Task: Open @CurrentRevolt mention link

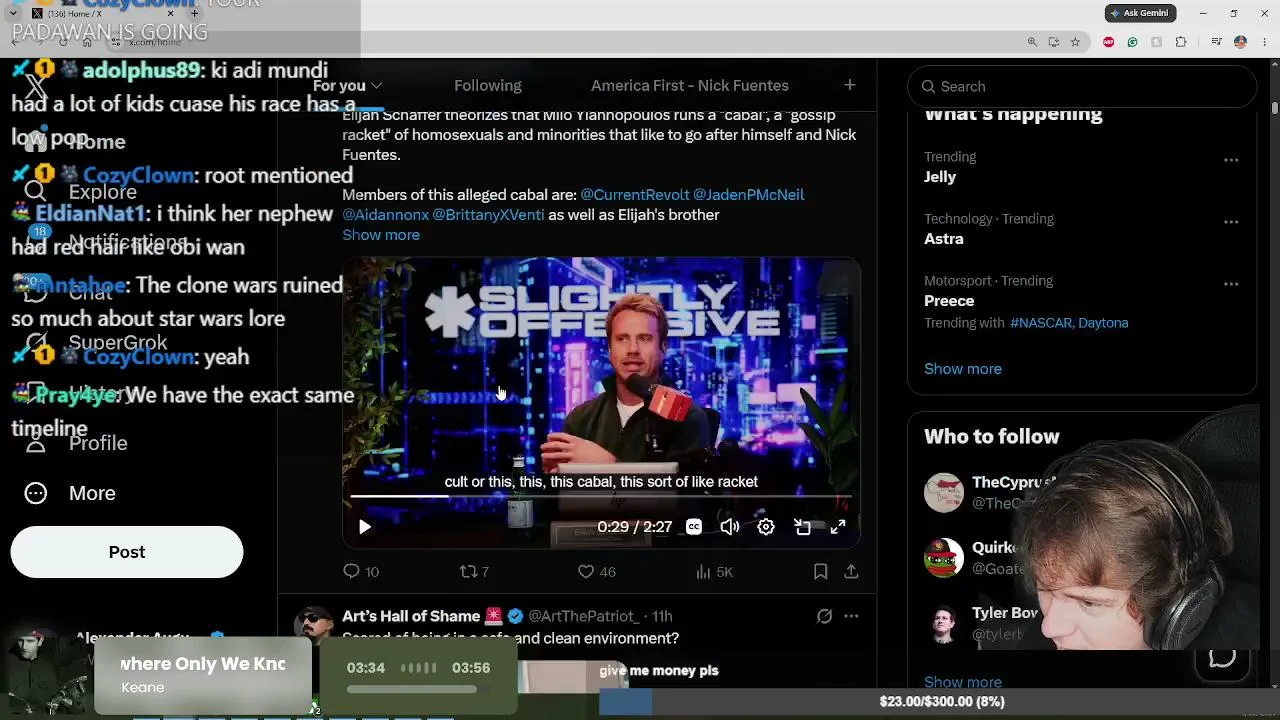Action: (x=635, y=195)
